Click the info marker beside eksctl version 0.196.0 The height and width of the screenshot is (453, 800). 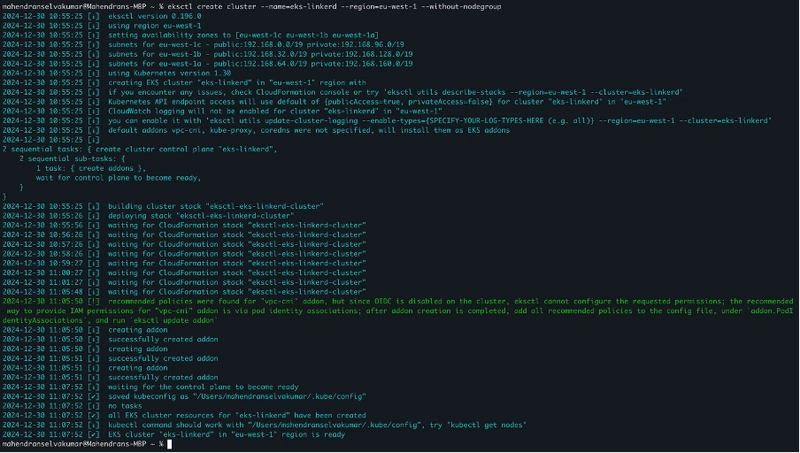click(93, 16)
